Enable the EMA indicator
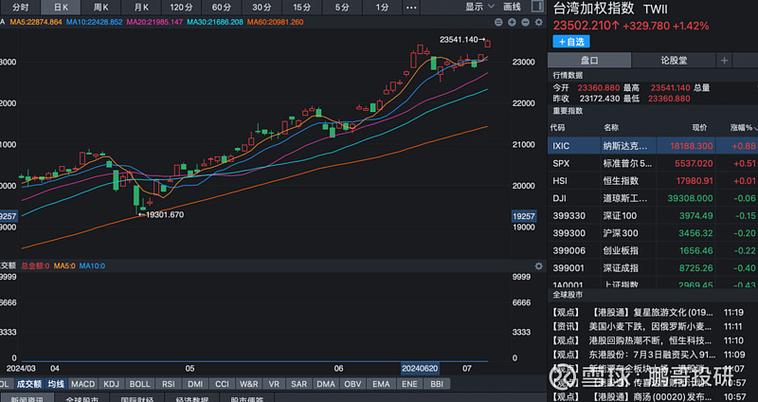This screenshot has height=402, width=758. pyautogui.click(x=381, y=384)
